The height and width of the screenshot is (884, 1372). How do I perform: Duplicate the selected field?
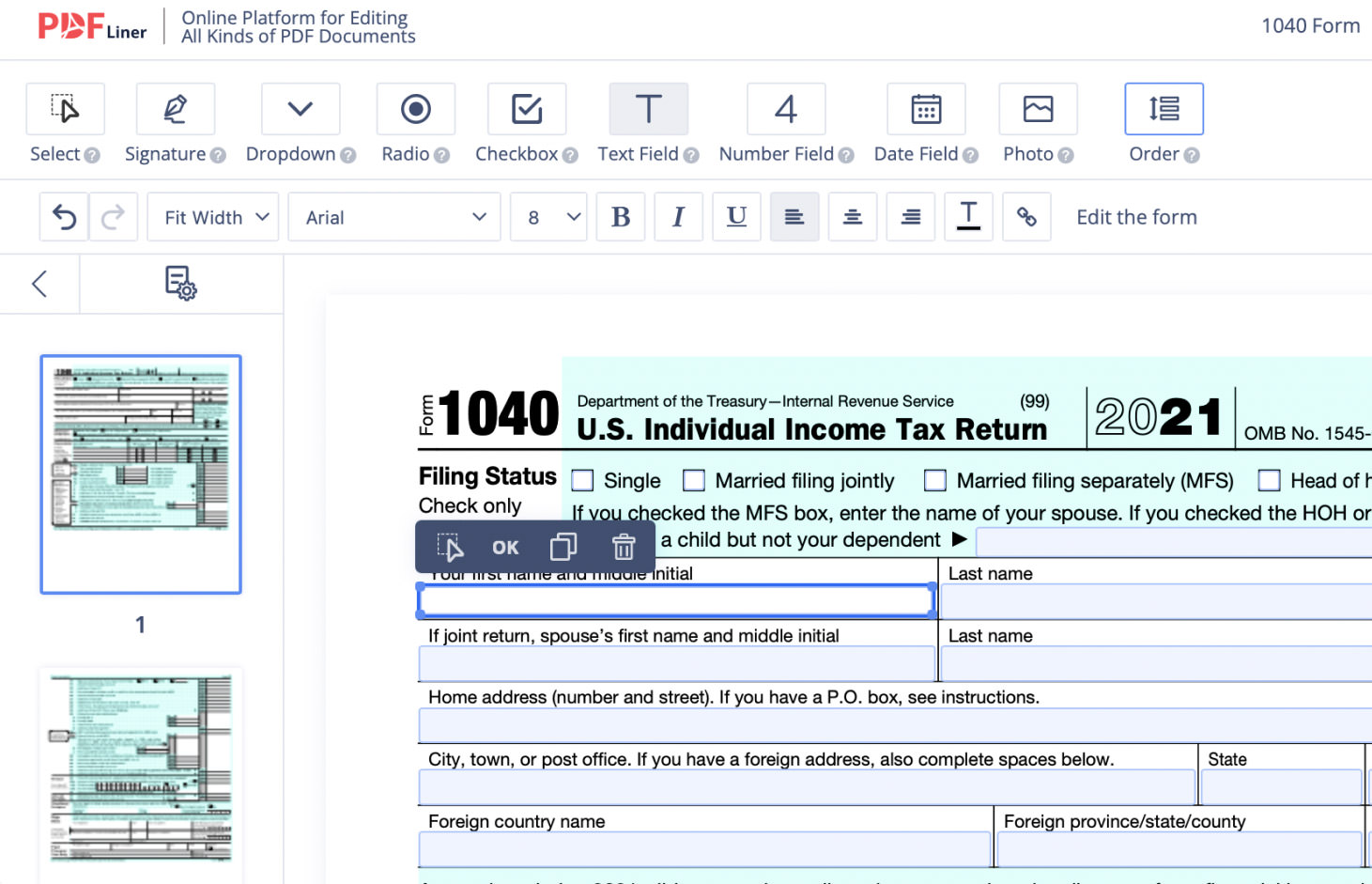(563, 547)
